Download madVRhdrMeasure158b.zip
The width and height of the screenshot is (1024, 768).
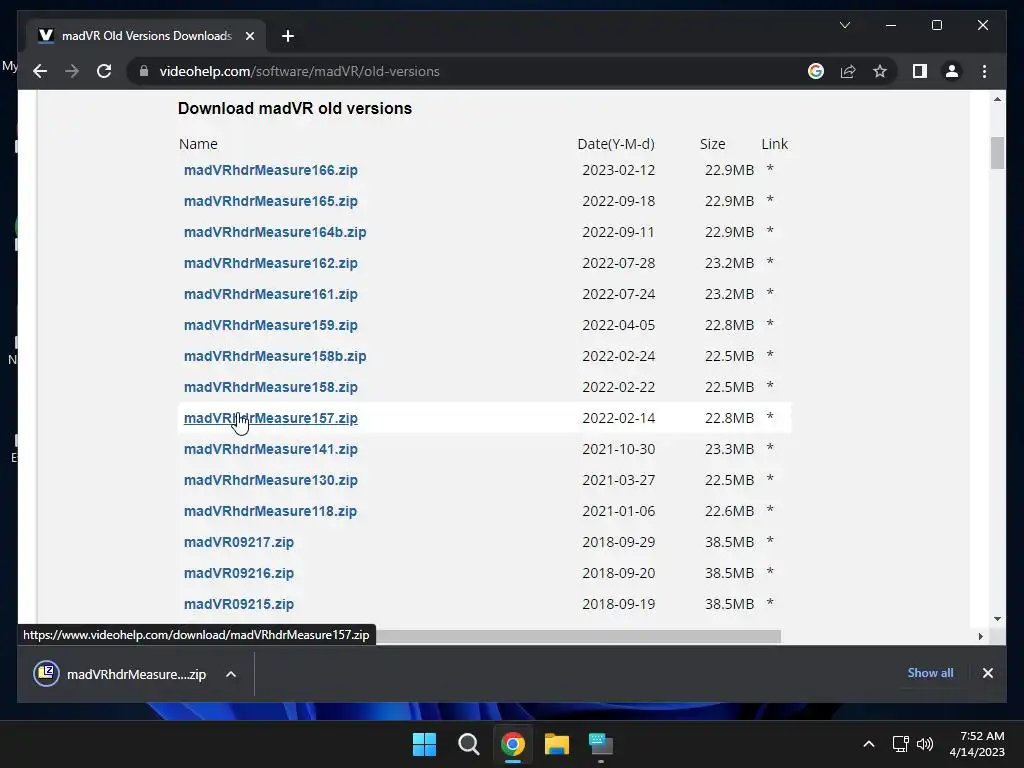275,357
